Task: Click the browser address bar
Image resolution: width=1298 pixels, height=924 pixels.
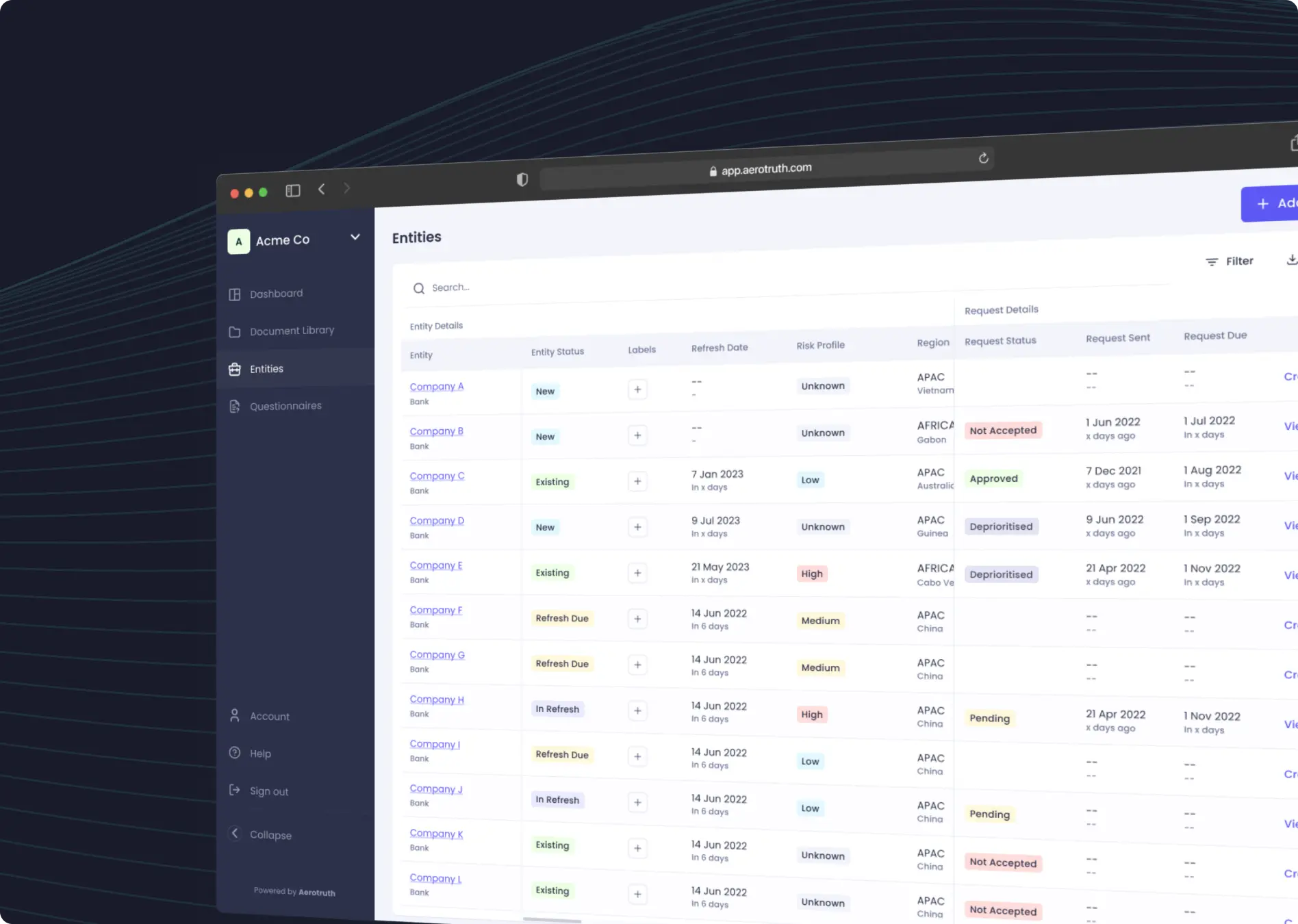Action: coord(765,169)
